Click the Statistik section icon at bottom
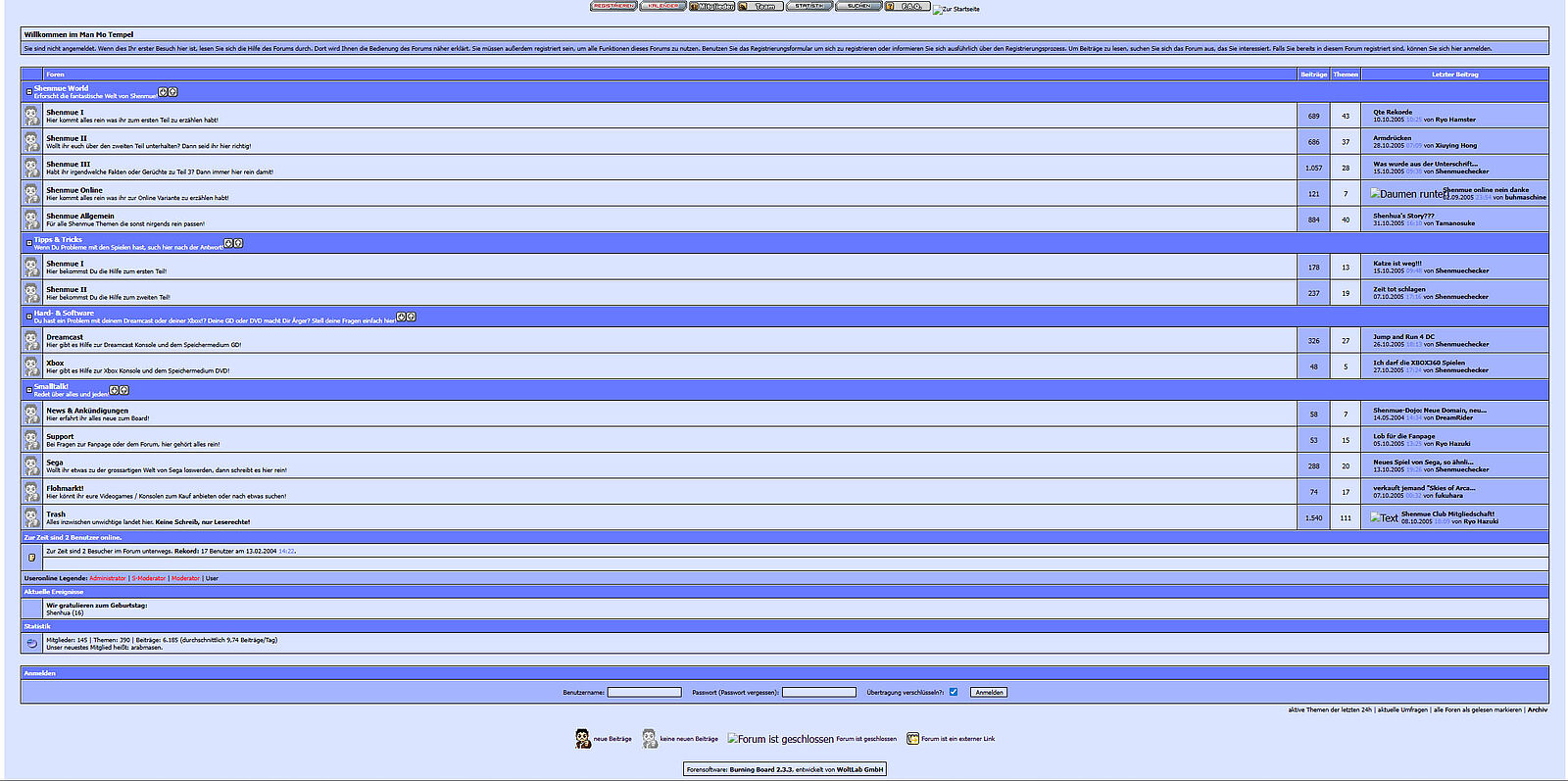1568x781 pixels. tap(31, 643)
